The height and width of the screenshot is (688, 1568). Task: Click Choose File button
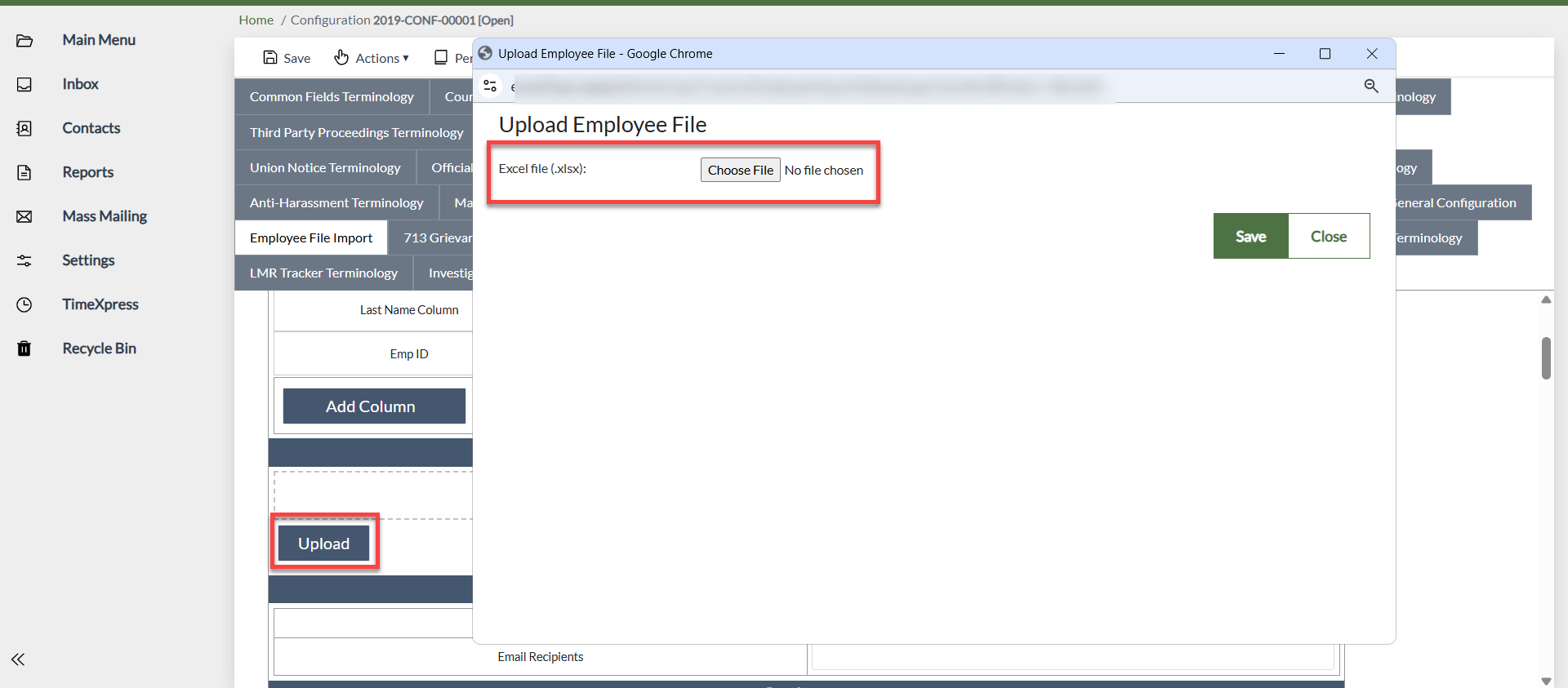pos(740,170)
